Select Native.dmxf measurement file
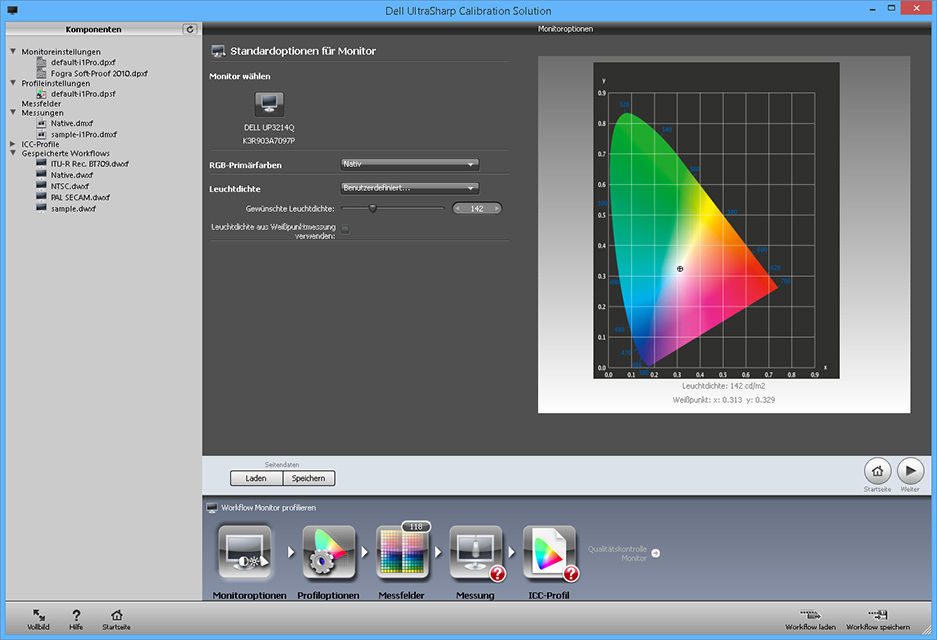The height and width of the screenshot is (640, 937). pyautogui.click(x=72, y=123)
